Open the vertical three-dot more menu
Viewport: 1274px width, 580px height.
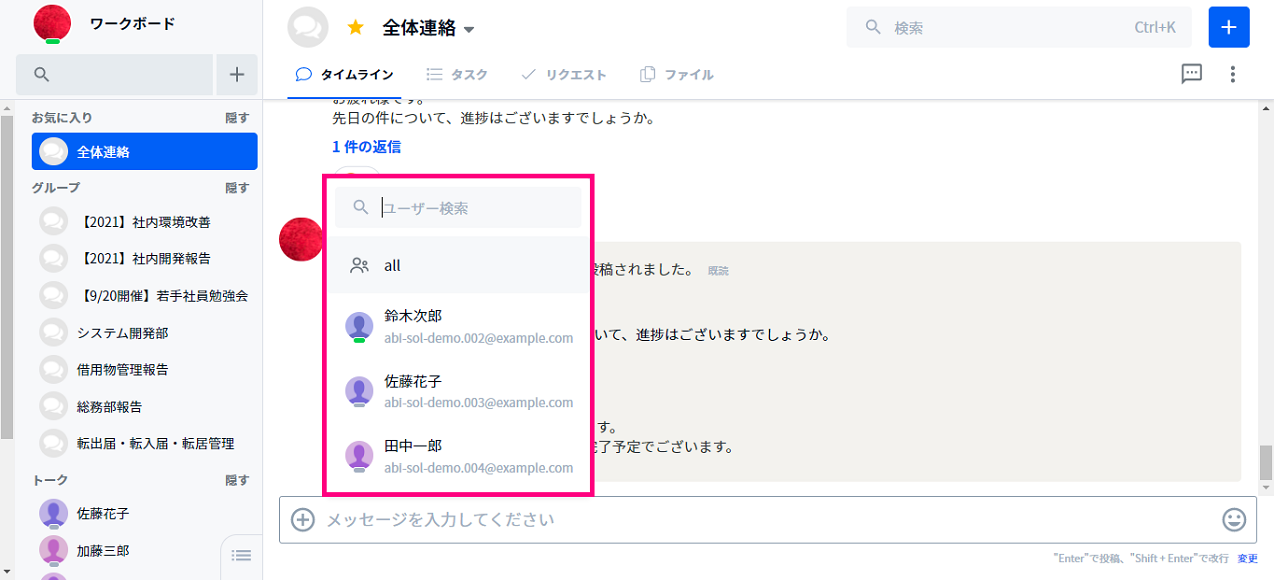coord(1233,74)
